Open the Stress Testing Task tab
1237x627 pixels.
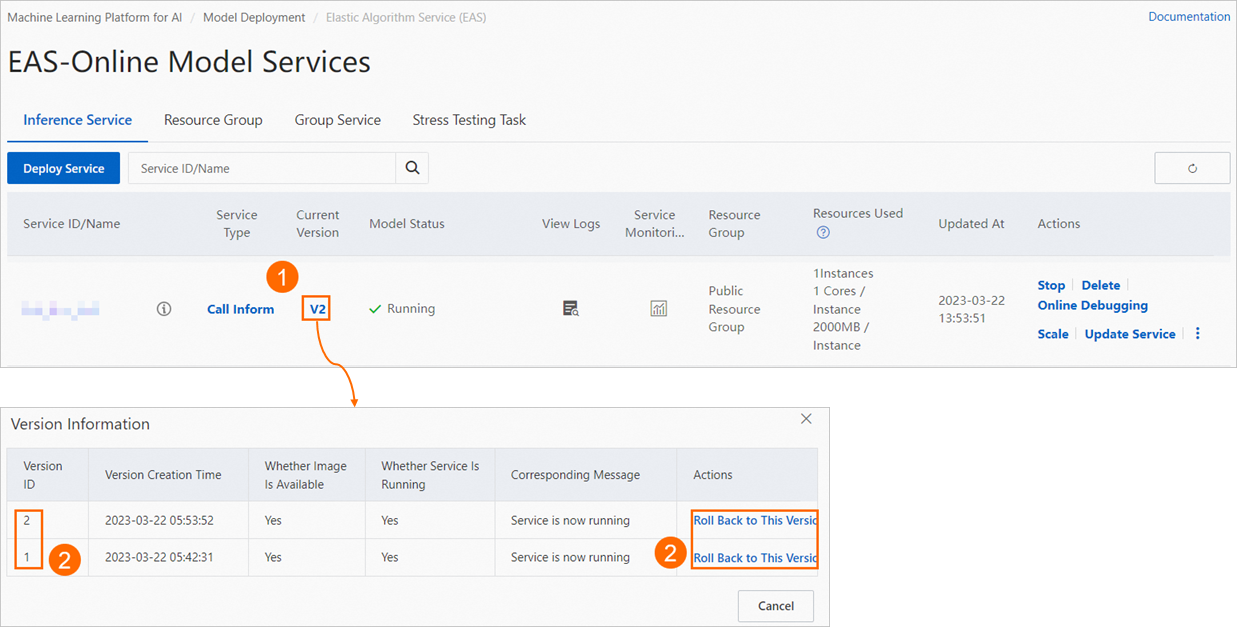tap(468, 119)
